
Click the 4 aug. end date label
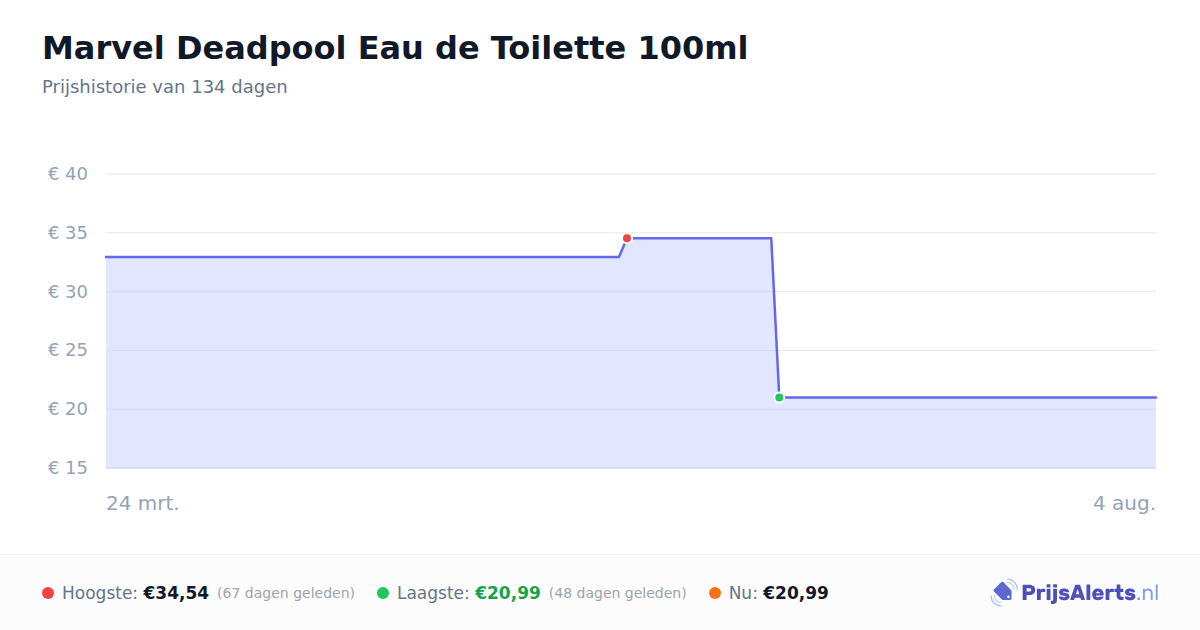click(x=1124, y=503)
